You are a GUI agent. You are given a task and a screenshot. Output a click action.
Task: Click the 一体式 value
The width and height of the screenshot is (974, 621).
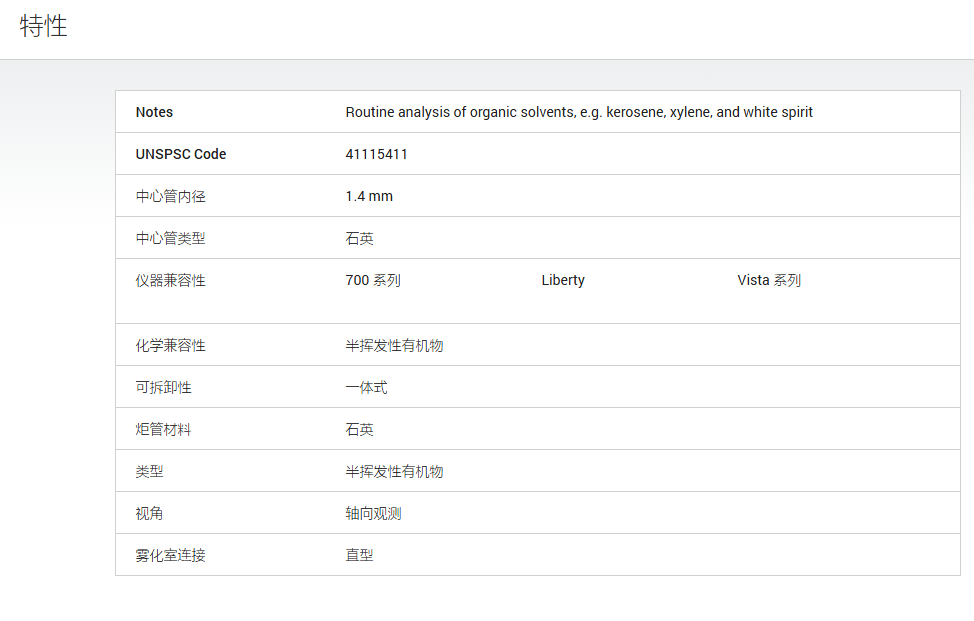click(x=366, y=388)
